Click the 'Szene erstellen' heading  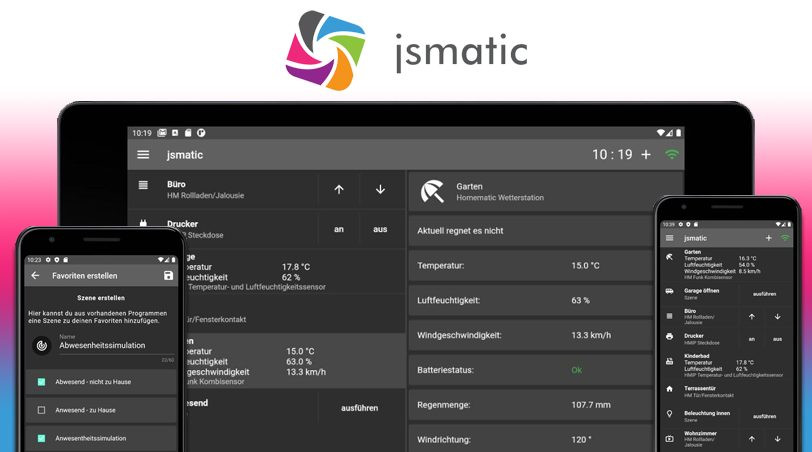(101, 298)
